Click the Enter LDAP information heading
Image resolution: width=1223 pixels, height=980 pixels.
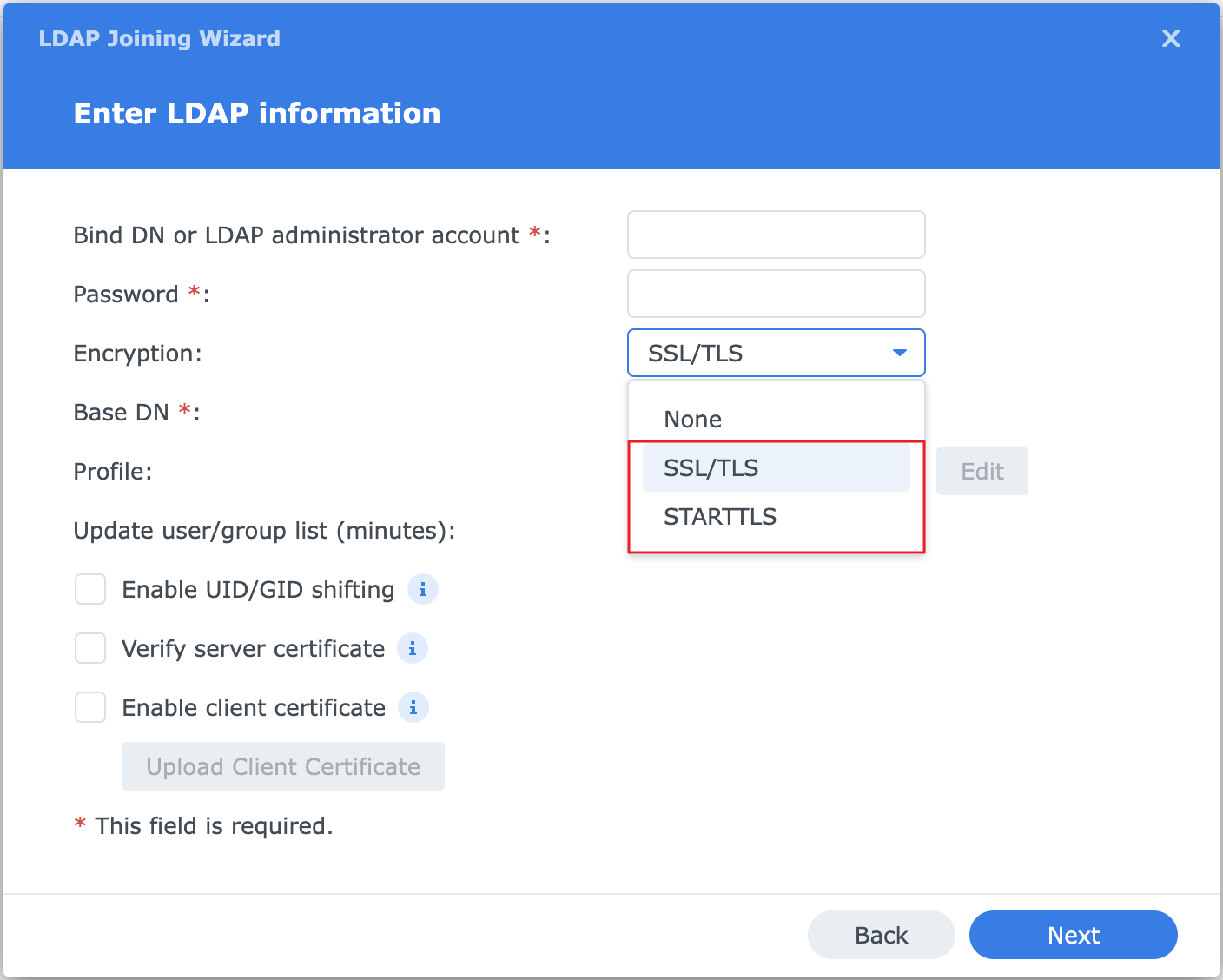point(257,114)
